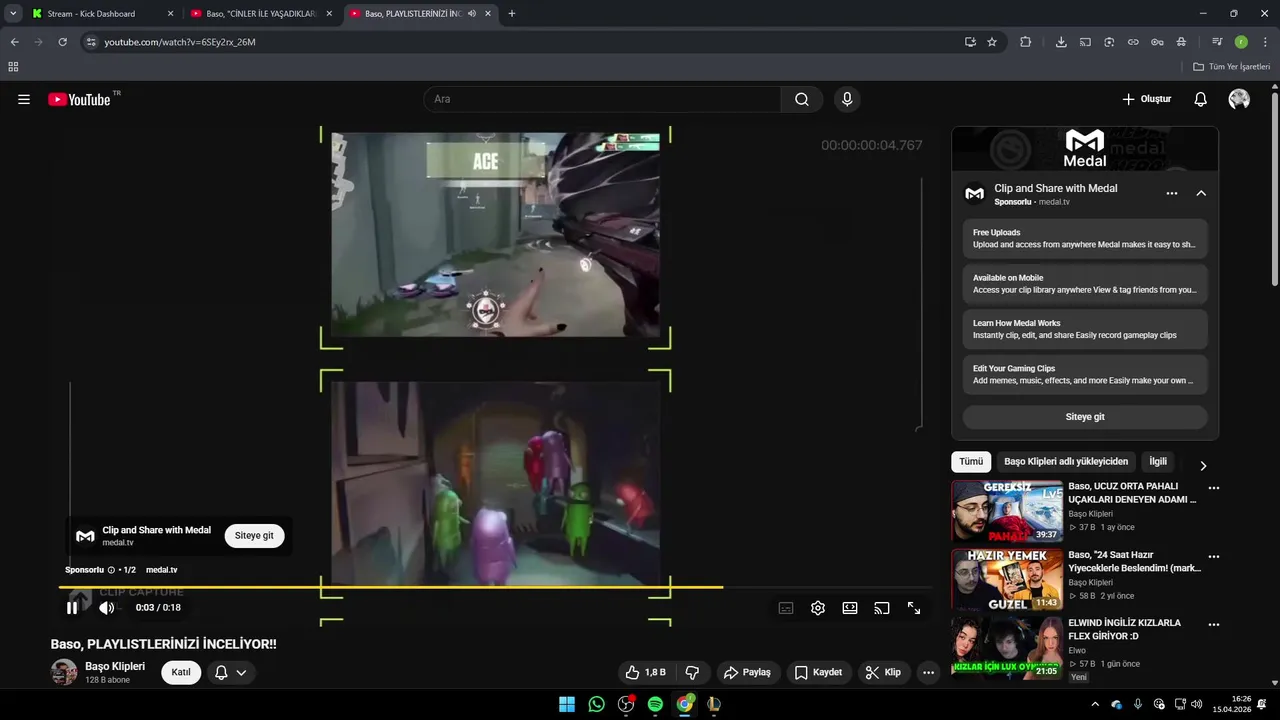The width and height of the screenshot is (1280, 720).
Task: Click Siteye git in the sidebar ad
Action: tap(1085, 417)
